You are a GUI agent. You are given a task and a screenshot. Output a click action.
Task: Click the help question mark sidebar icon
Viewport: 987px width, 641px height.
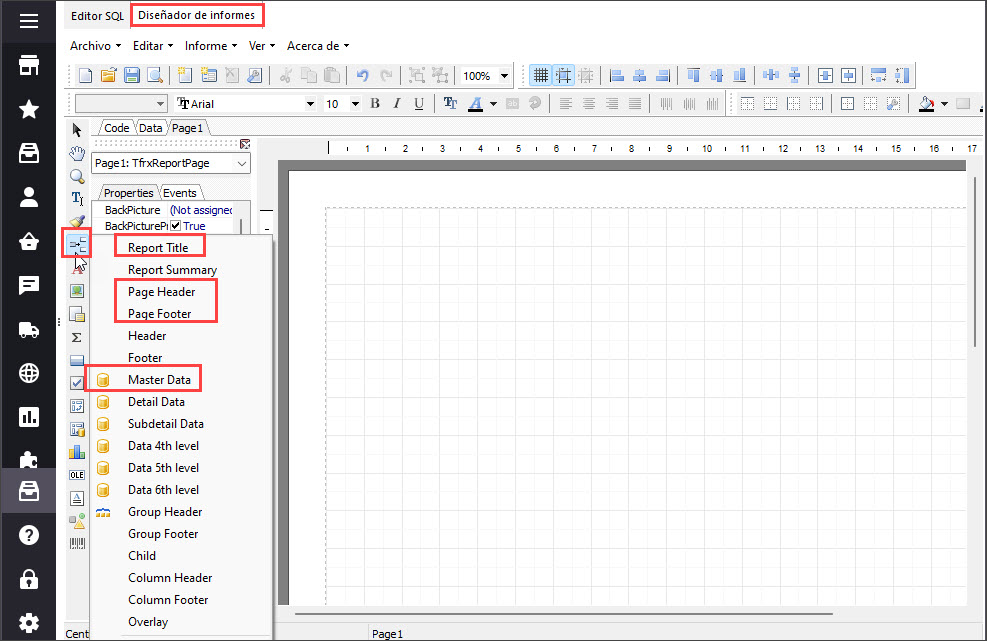tap(28, 535)
